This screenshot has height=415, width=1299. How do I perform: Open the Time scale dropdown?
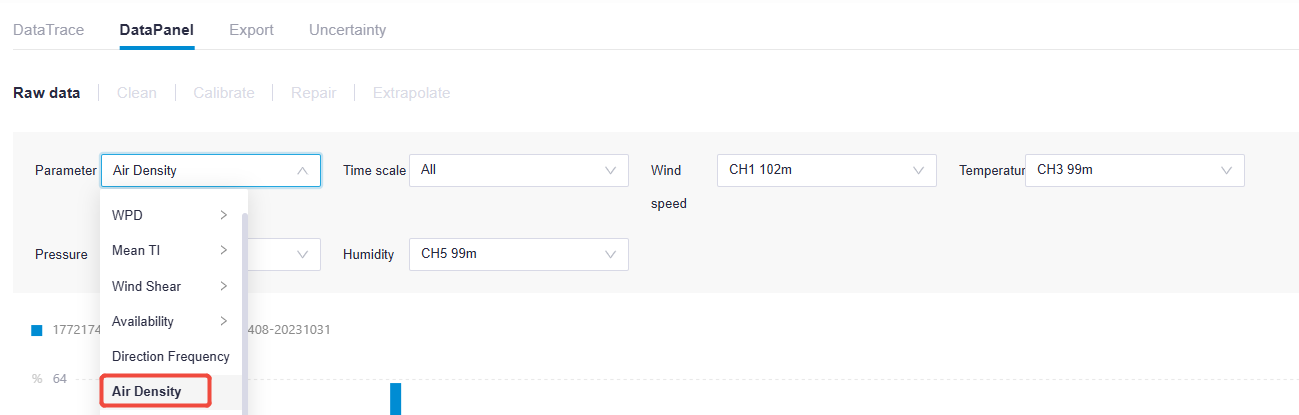pos(518,171)
